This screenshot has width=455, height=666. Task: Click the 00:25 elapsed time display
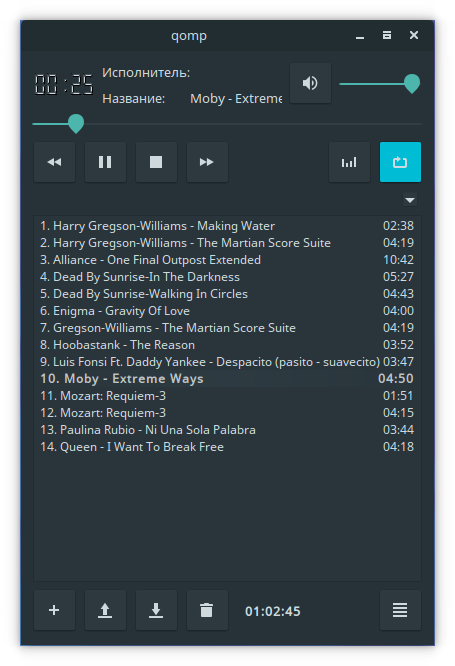click(x=64, y=84)
